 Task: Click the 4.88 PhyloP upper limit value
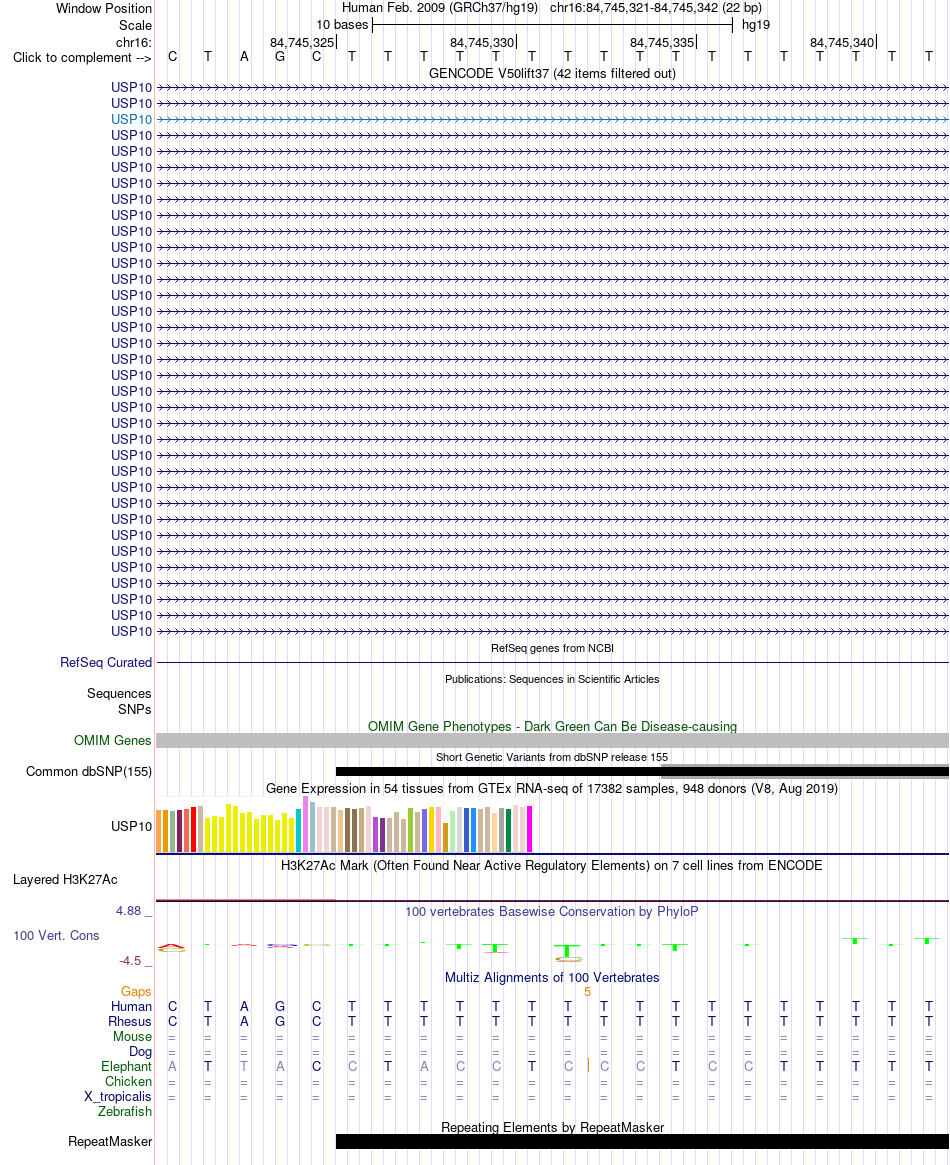[128, 911]
